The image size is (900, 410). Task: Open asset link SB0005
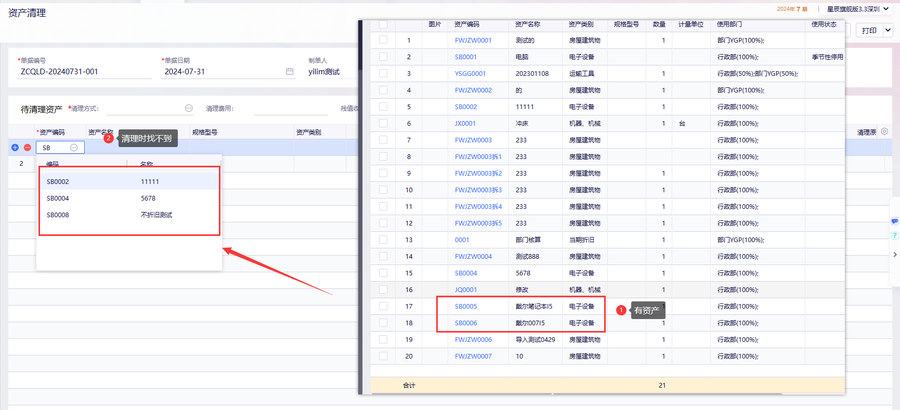point(465,307)
